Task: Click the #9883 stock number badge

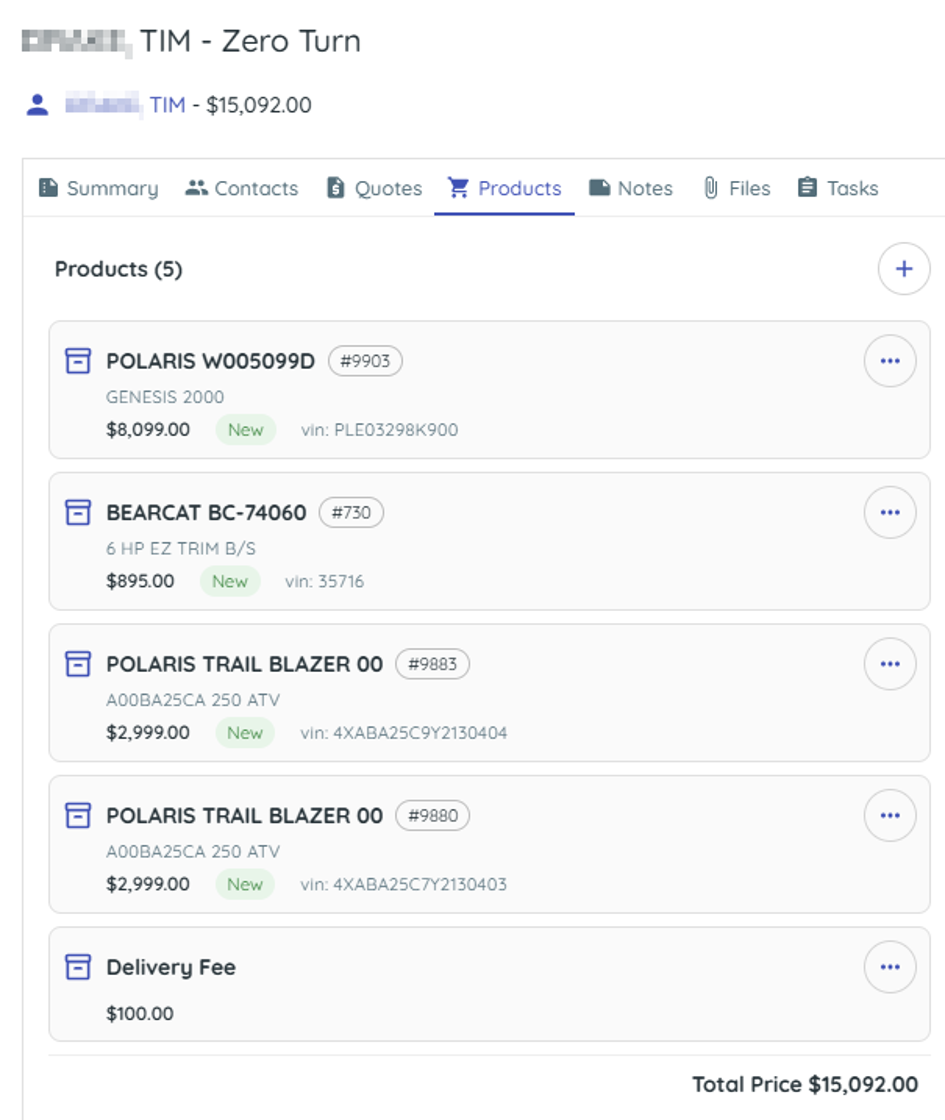Action: pyautogui.click(x=432, y=664)
